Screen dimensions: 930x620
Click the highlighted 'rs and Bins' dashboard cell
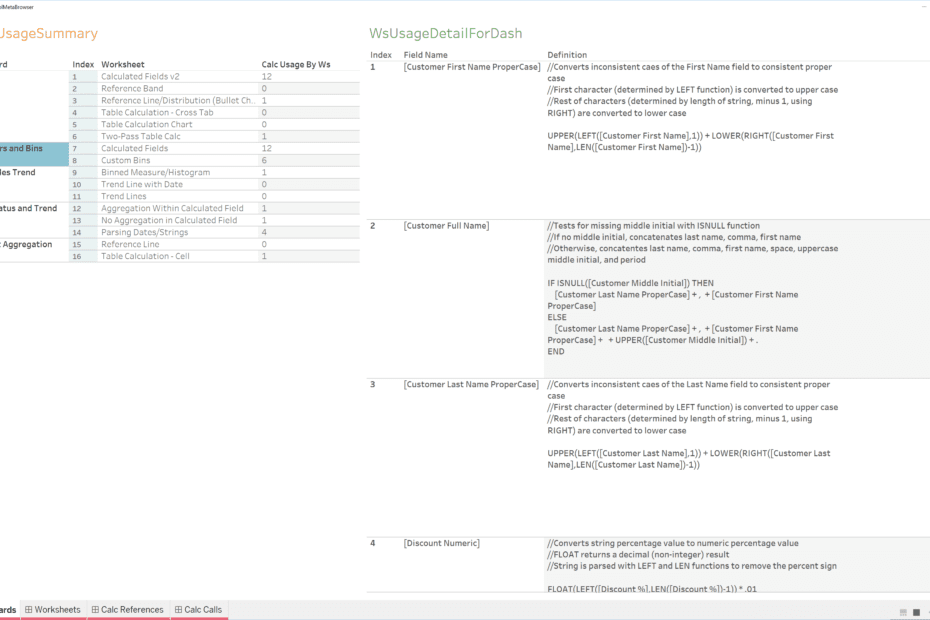(x=34, y=154)
